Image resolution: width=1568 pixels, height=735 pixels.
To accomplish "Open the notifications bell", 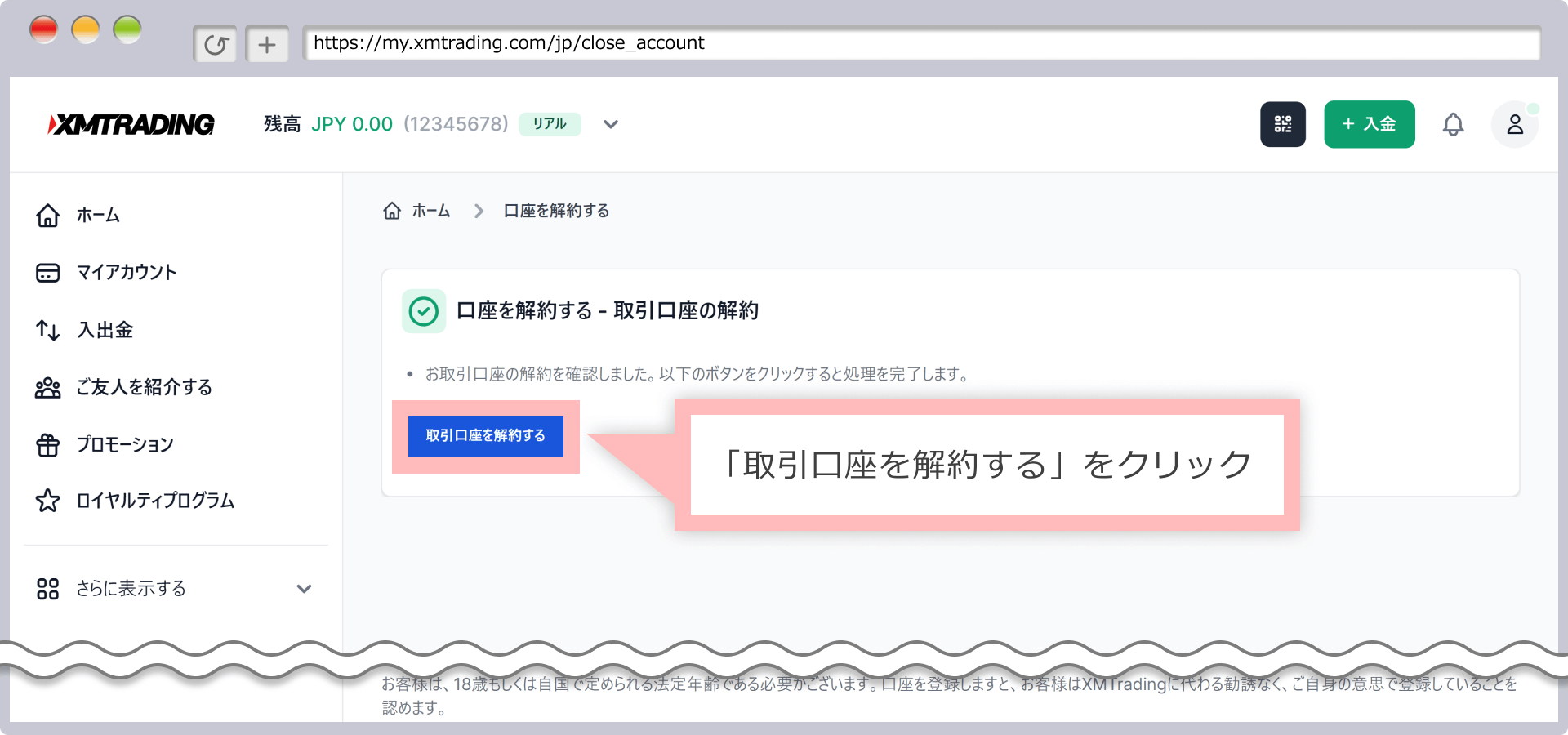I will [1453, 124].
